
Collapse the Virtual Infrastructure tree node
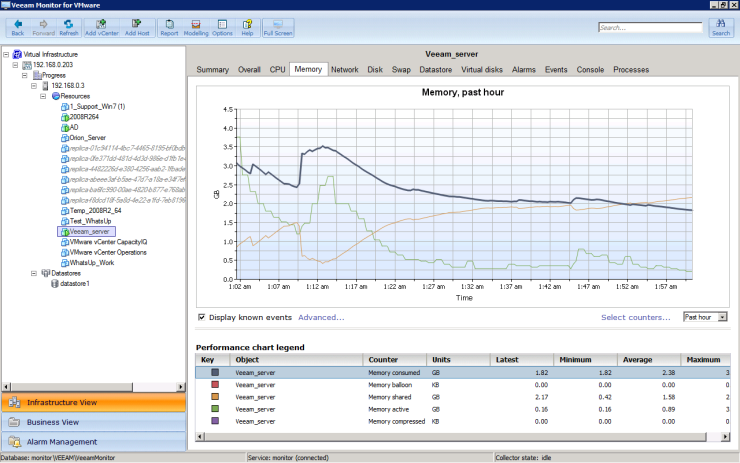[x=6, y=54]
